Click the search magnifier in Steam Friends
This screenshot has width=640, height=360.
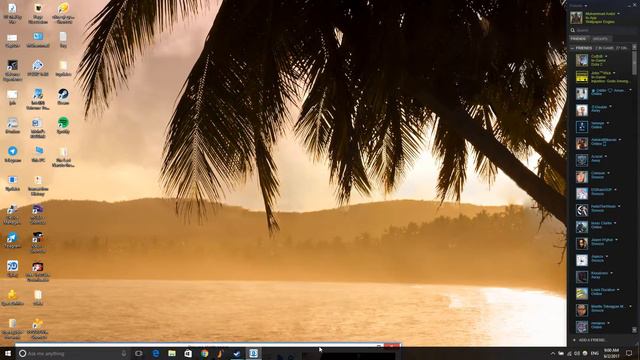tap(573, 30)
